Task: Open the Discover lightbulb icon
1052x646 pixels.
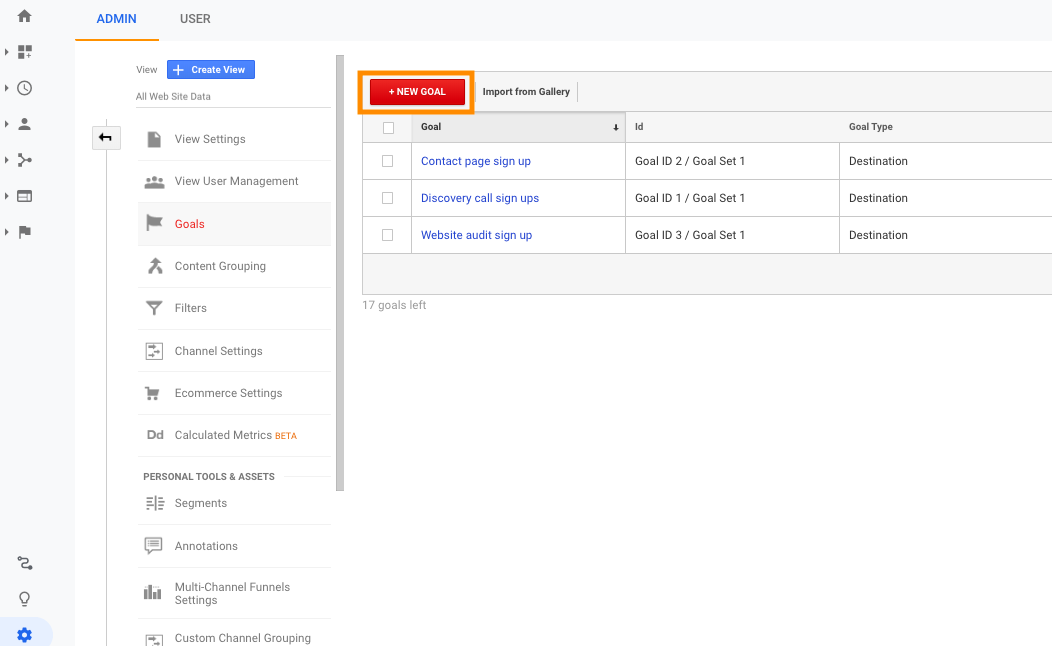Action: click(x=25, y=598)
